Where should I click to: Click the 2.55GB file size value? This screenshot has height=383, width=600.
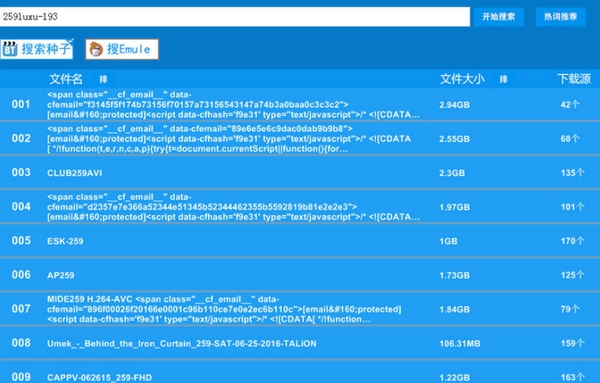click(x=455, y=139)
